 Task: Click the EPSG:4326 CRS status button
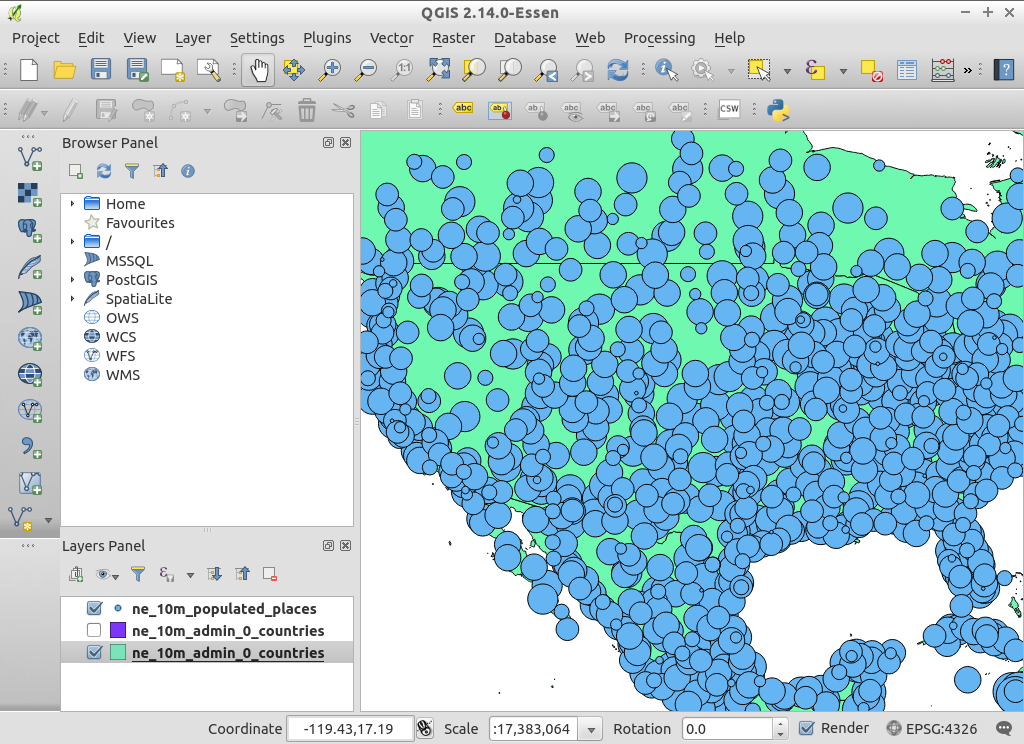[932, 728]
